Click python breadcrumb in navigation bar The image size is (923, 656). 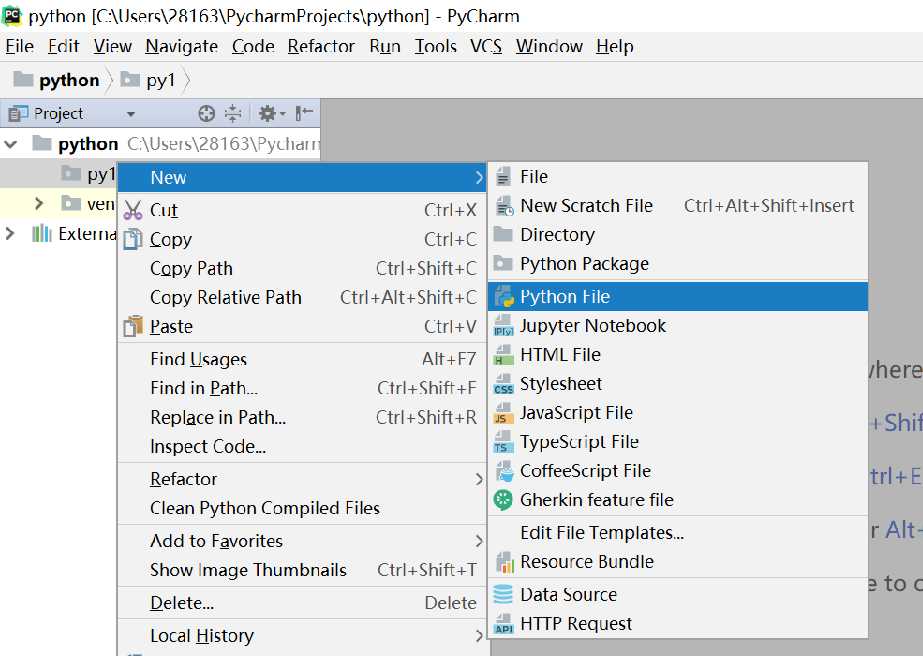point(57,80)
